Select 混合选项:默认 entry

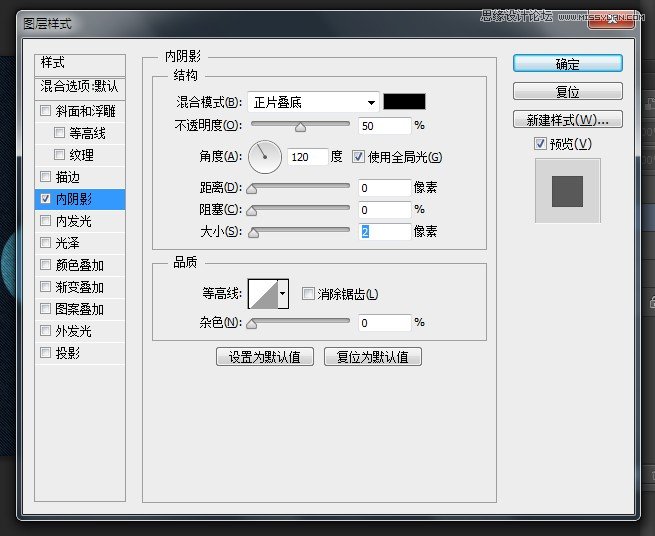[x=80, y=87]
